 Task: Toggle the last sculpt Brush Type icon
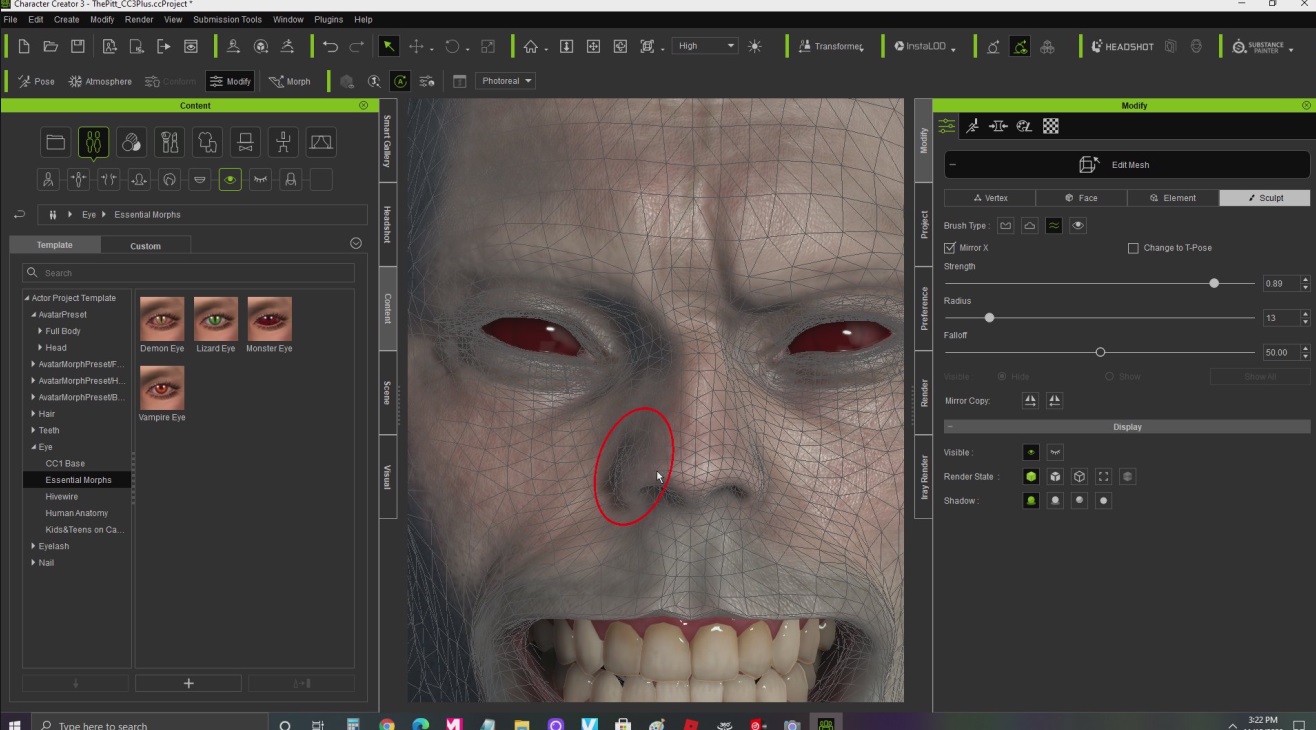[1078, 226]
